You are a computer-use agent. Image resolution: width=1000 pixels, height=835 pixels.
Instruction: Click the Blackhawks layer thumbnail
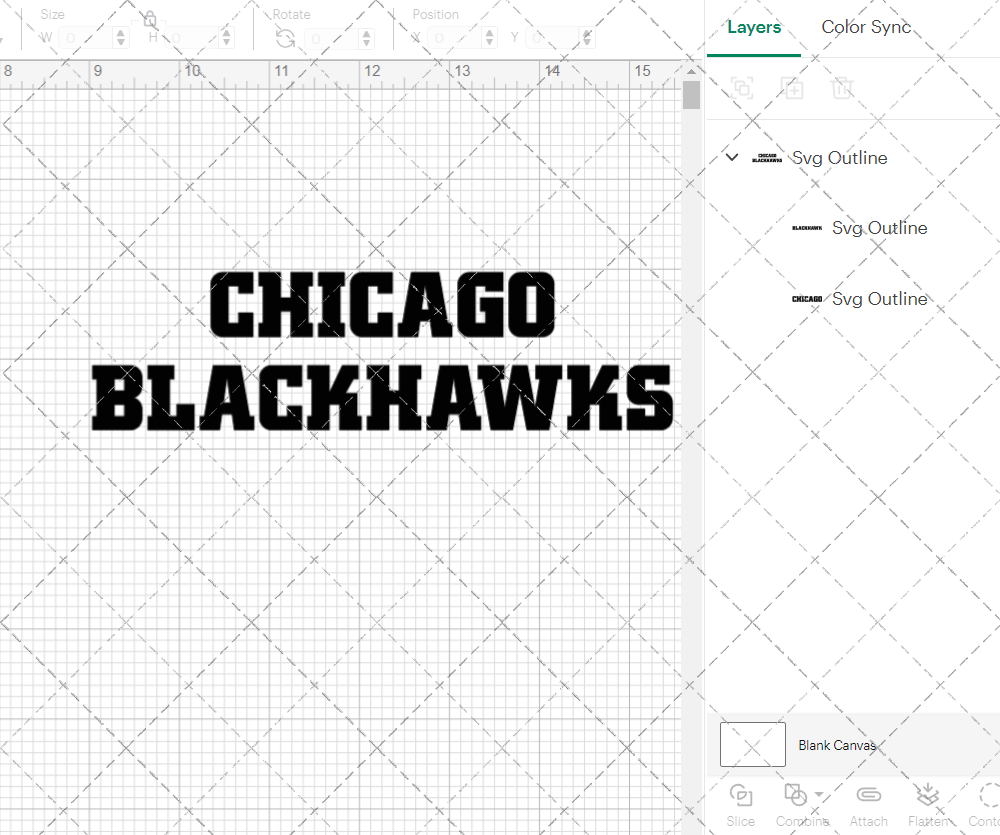click(x=807, y=228)
